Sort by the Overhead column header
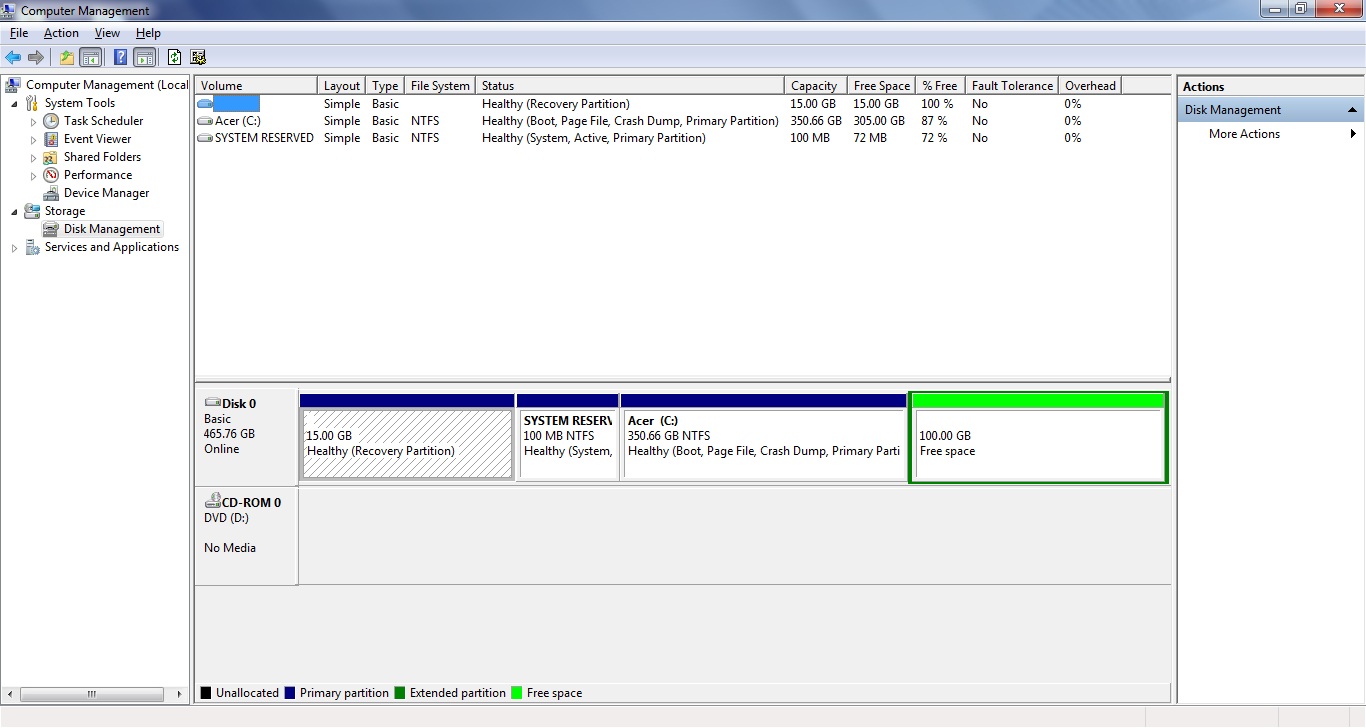Image resolution: width=1366 pixels, height=728 pixels. 1090,86
